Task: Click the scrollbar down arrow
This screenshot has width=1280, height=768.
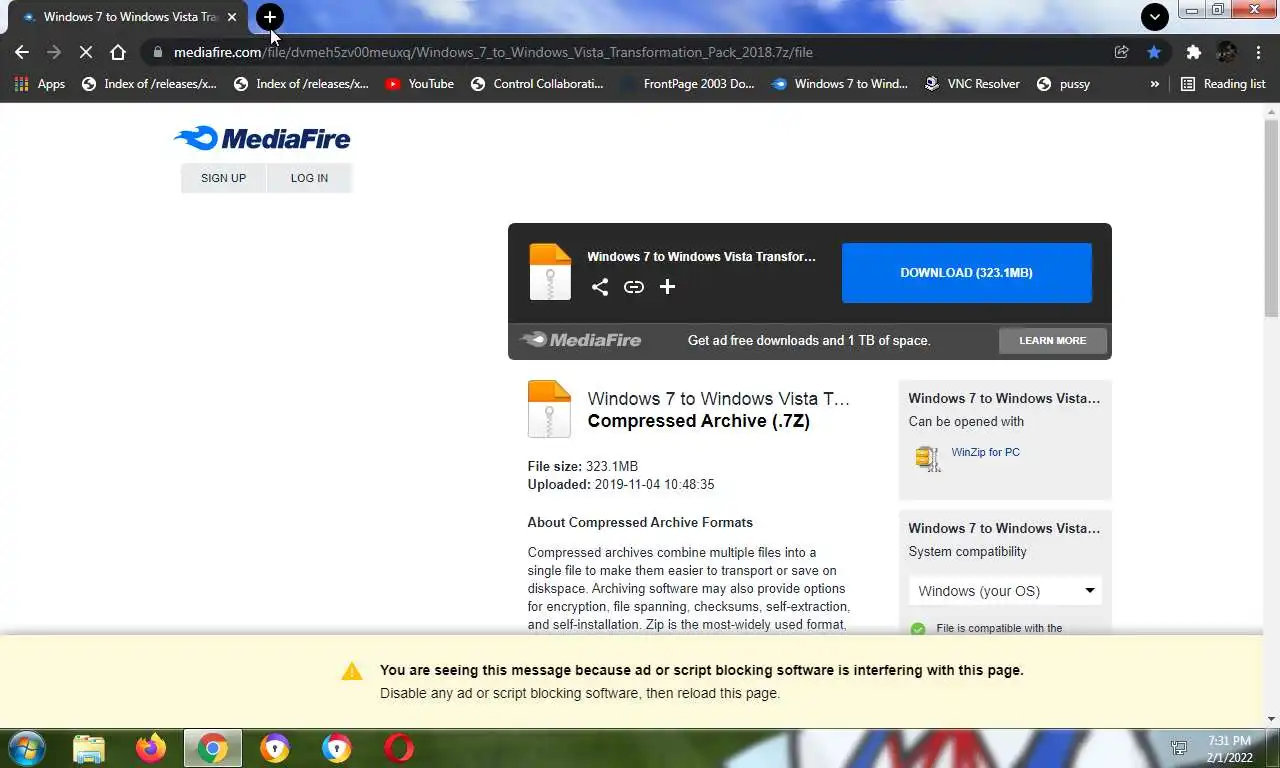Action: (x=1271, y=719)
